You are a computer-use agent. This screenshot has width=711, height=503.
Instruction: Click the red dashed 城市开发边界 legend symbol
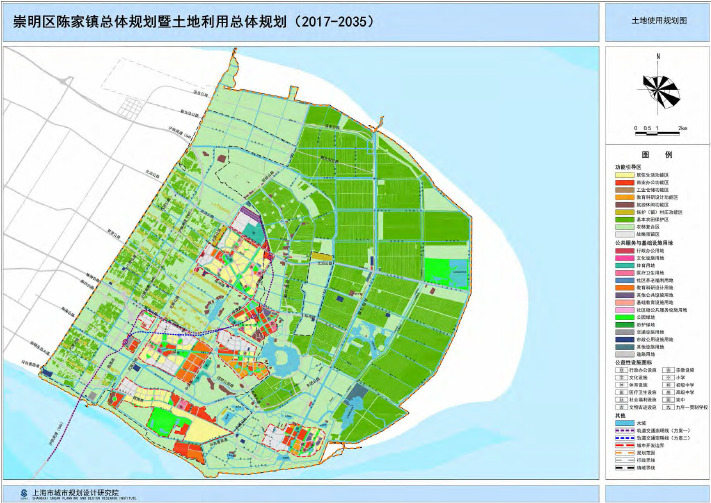point(625,445)
